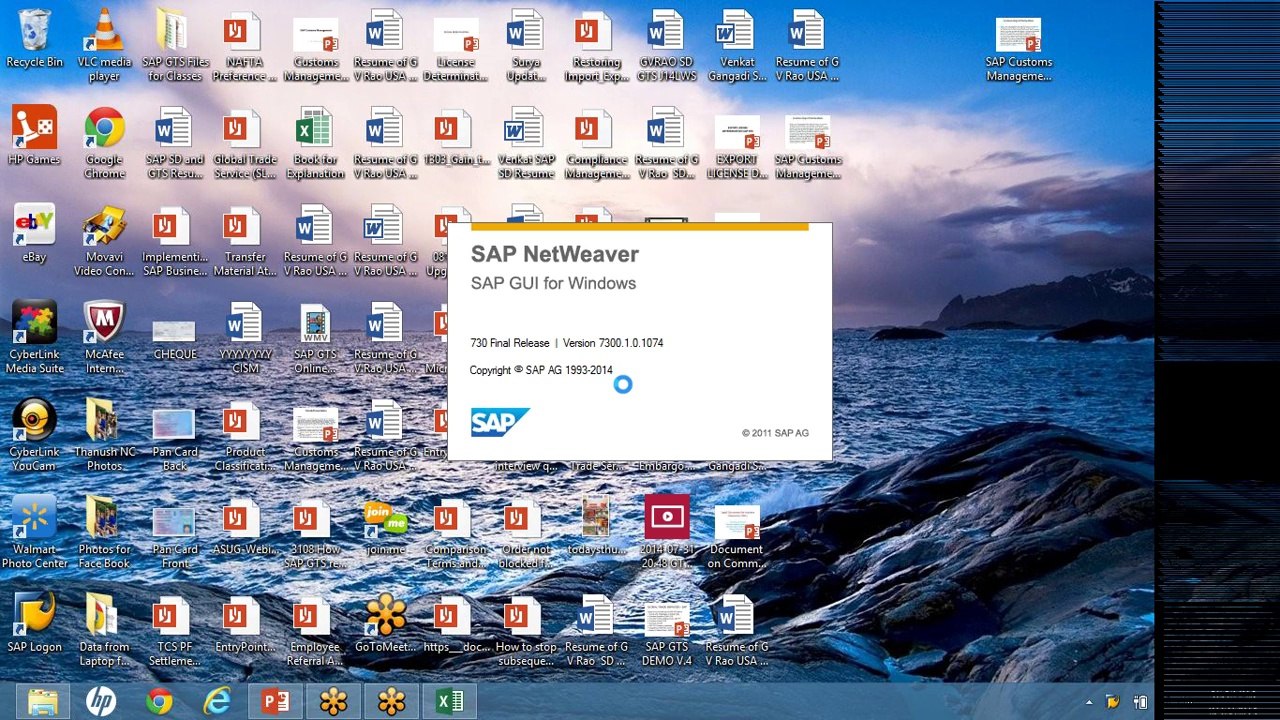Viewport: 1280px width, 720px height.
Task: Select the Employee Referral A... file
Action: point(315,631)
